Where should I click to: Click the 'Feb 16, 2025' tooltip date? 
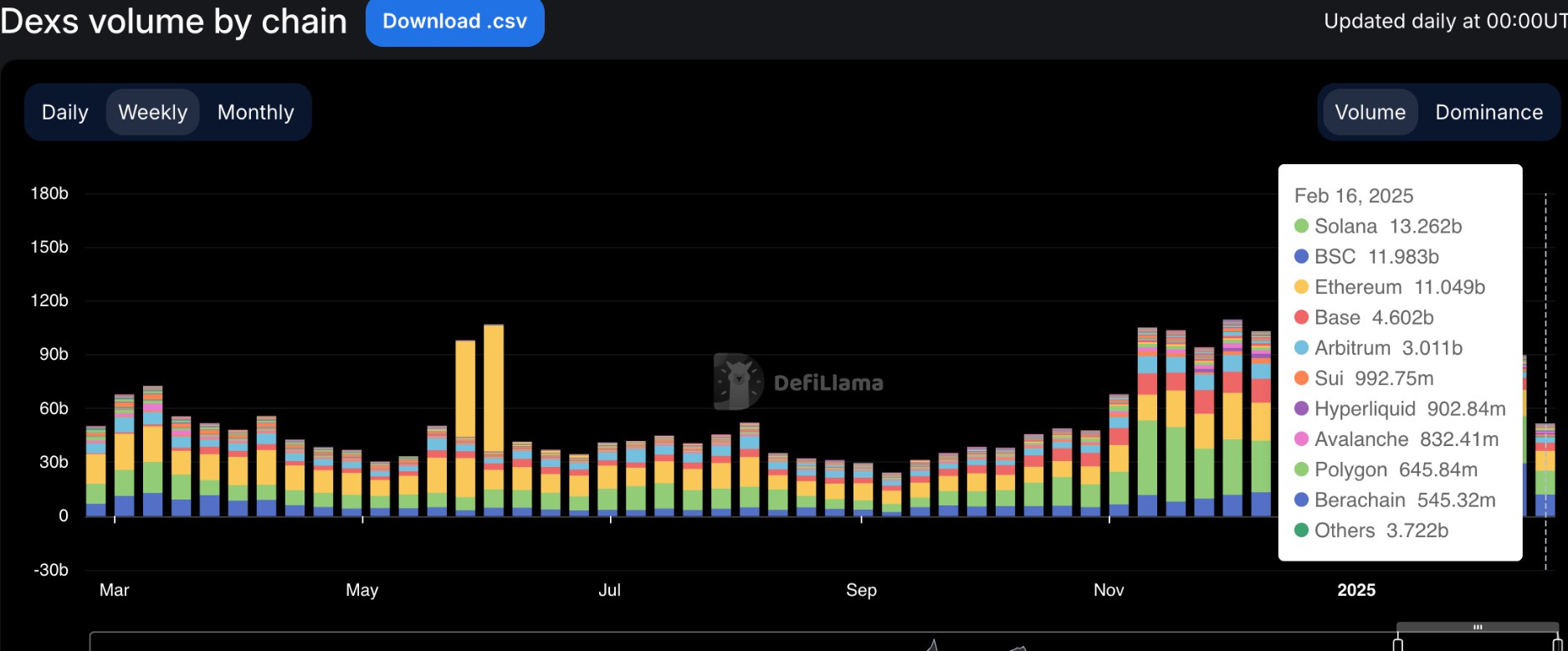point(1354,196)
